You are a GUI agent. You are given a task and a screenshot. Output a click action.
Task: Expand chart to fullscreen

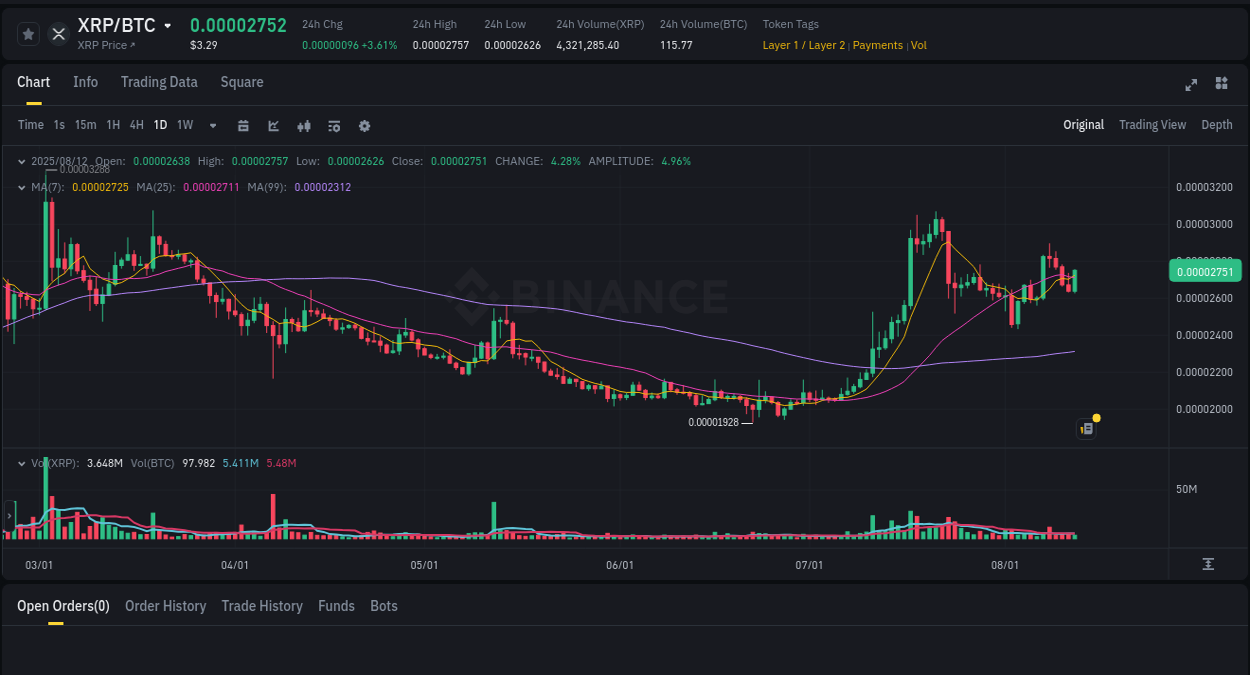(1191, 84)
